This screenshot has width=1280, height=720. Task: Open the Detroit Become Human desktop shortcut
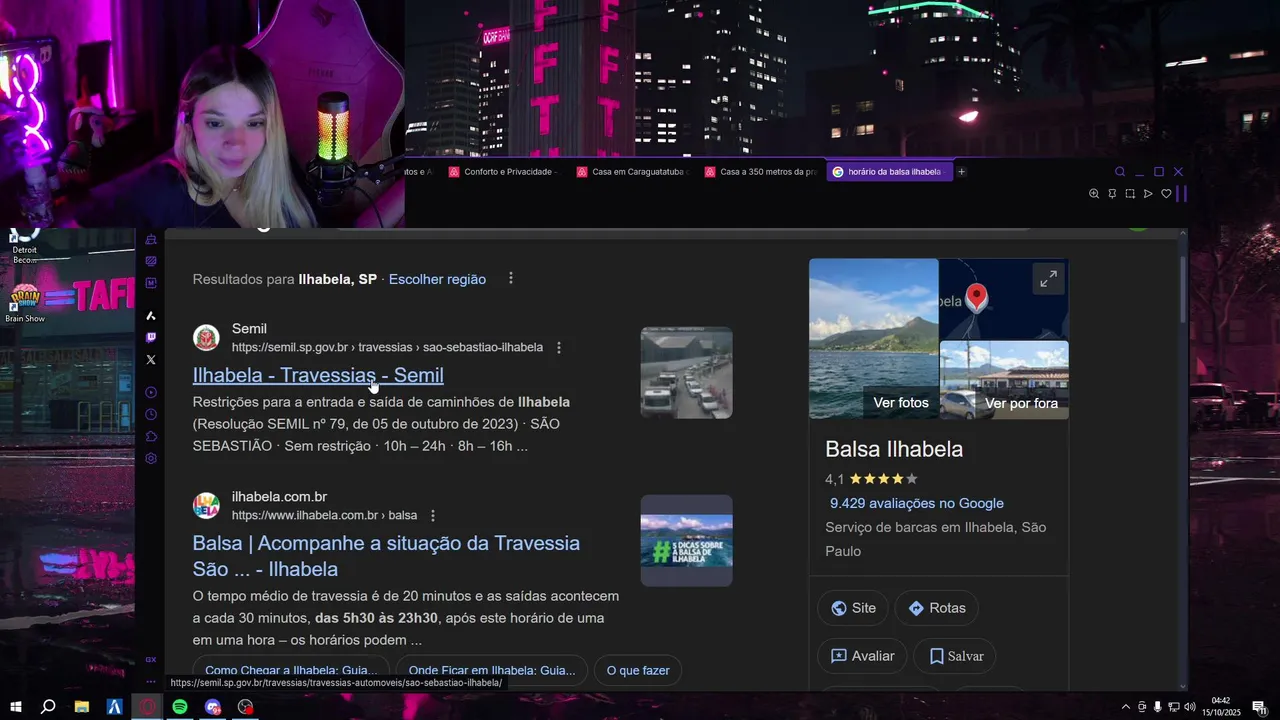point(25,246)
